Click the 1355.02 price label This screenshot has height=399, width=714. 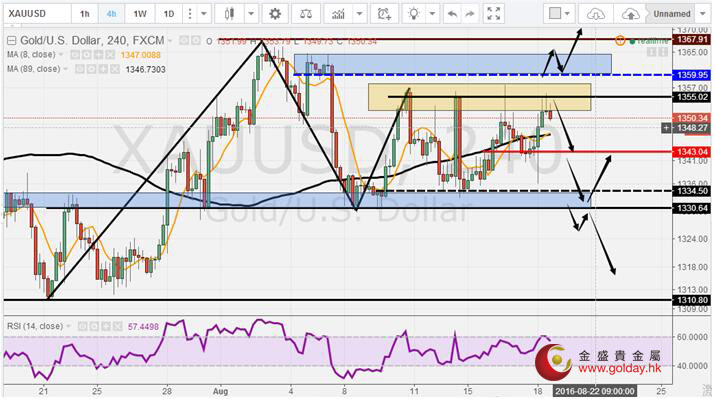692,97
